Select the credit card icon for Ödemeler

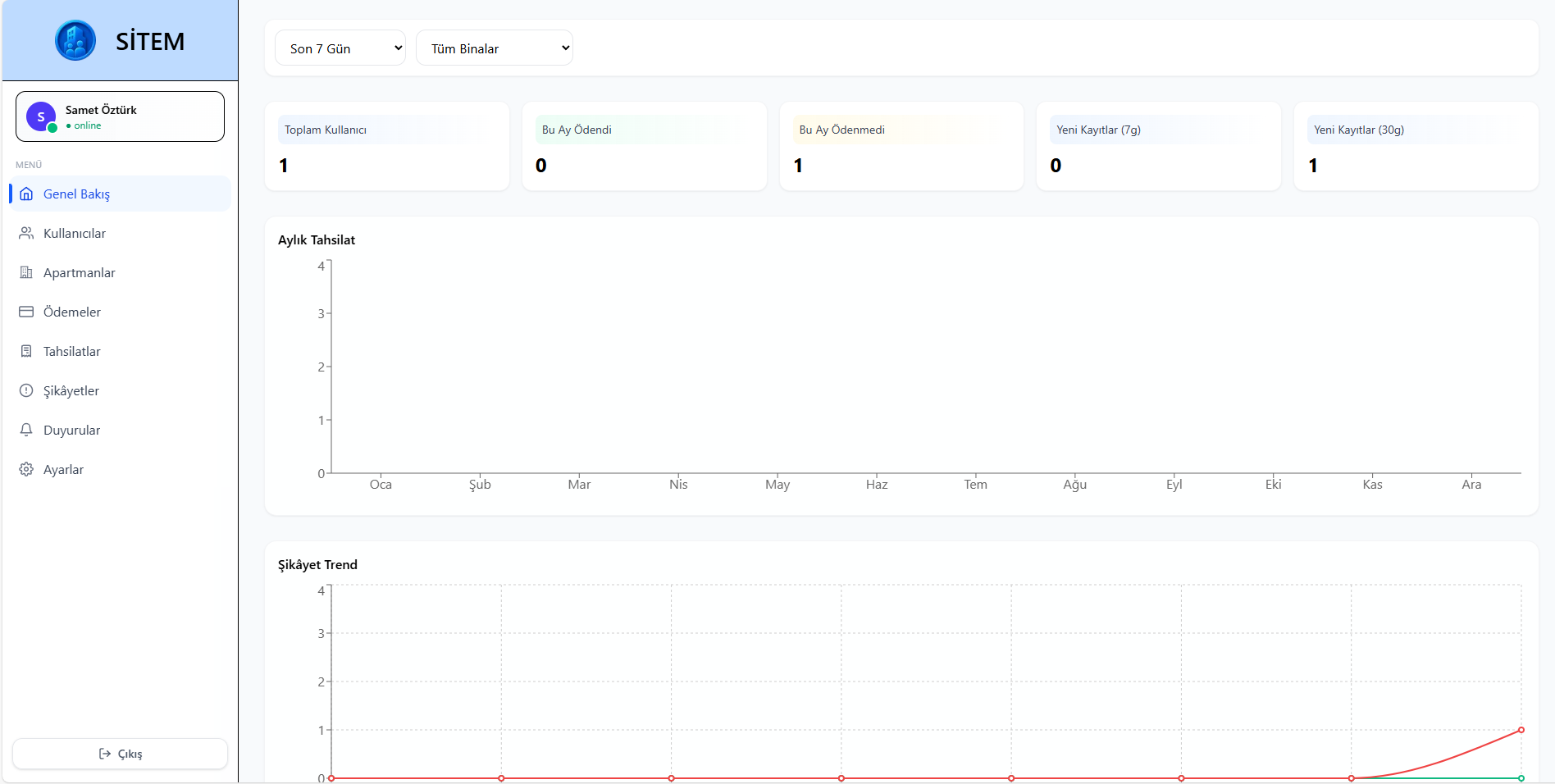click(x=27, y=312)
